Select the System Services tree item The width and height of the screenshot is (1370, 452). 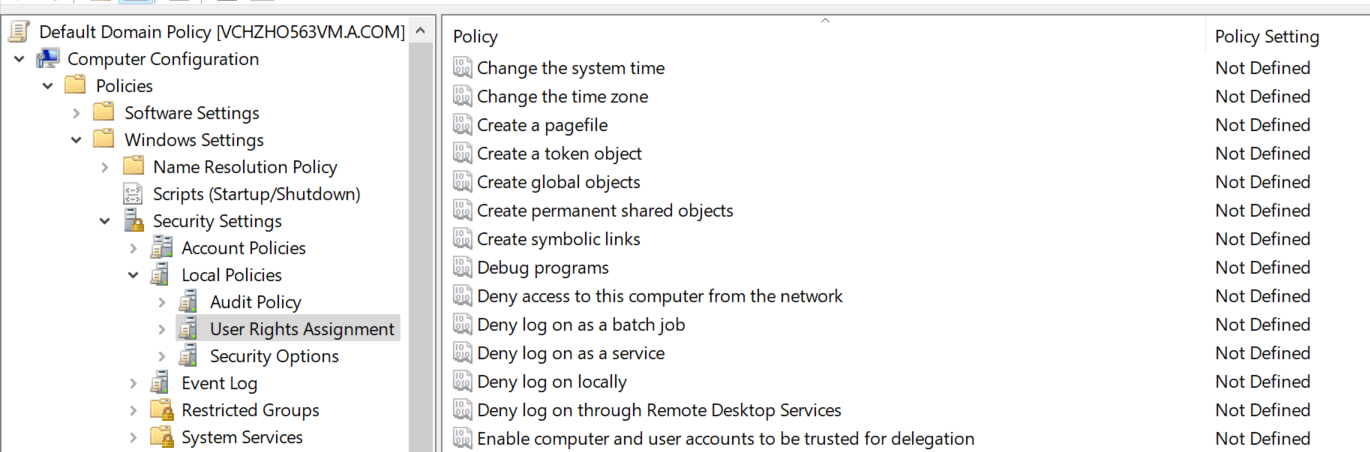pyautogui.click(x=242, y=437)
